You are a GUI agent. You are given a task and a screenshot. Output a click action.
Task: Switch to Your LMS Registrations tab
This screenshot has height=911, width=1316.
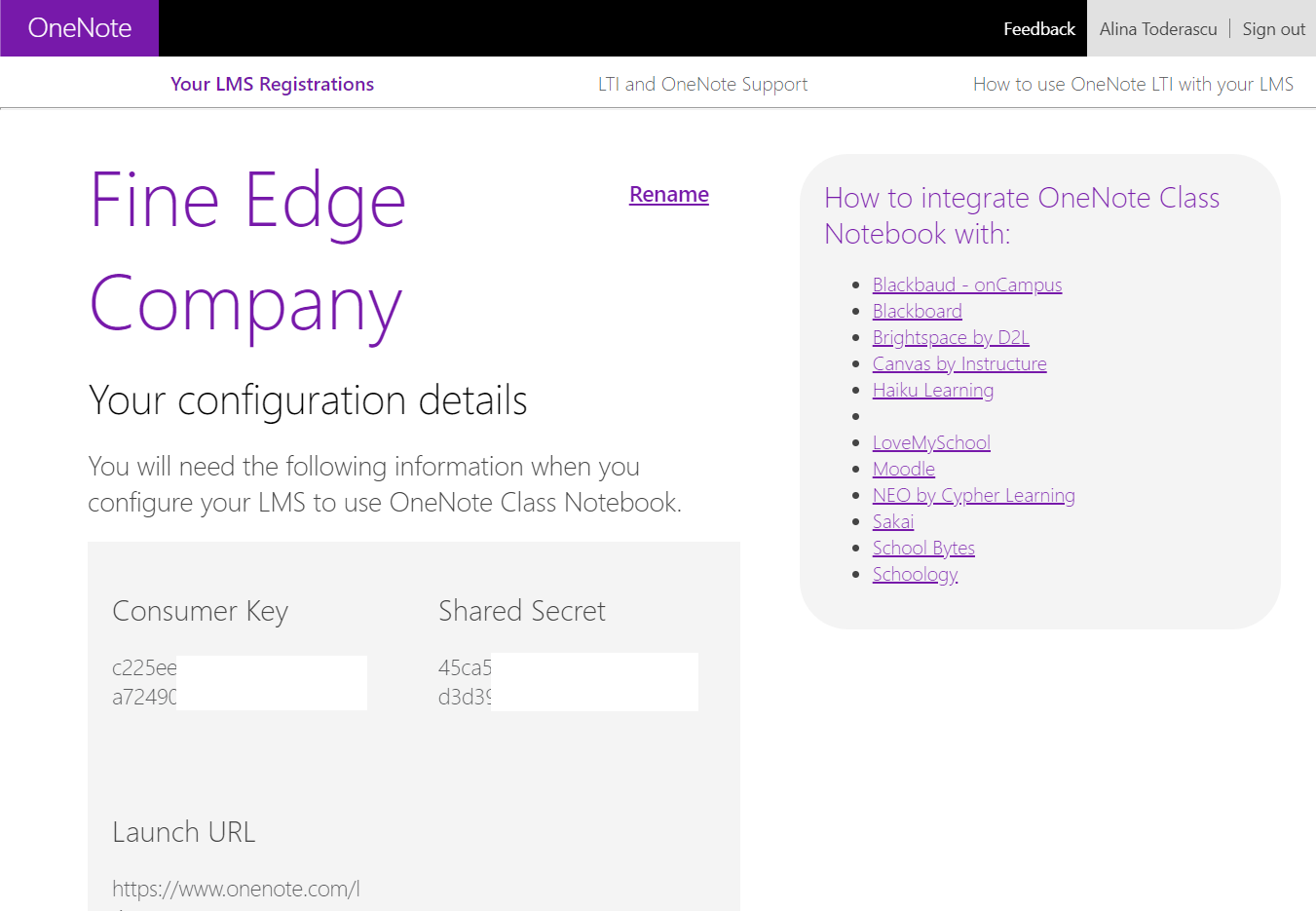click(x=272, y=84)
